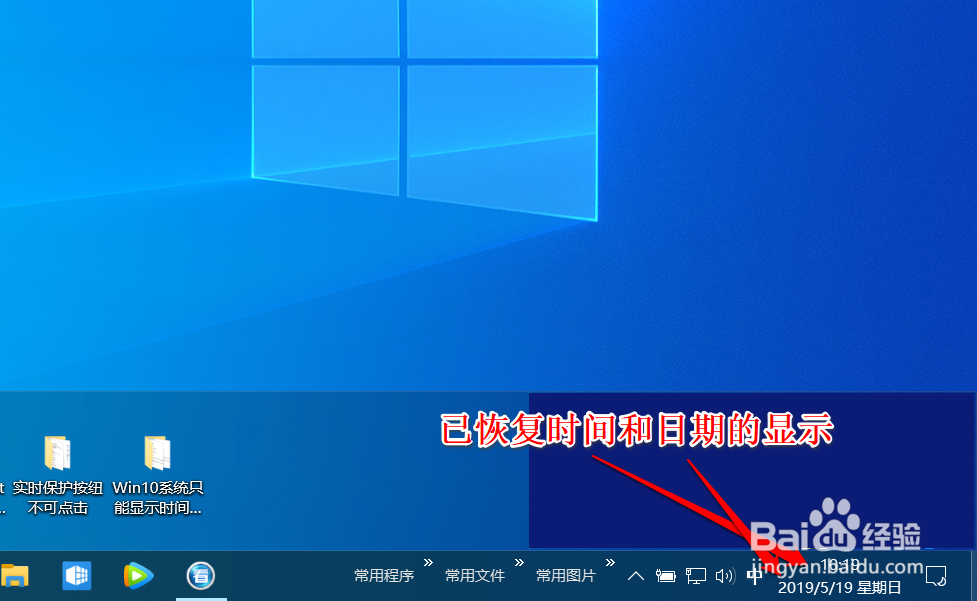Open the media player with yellow play icon
This screenshot has height=601, width=977.
137,576
